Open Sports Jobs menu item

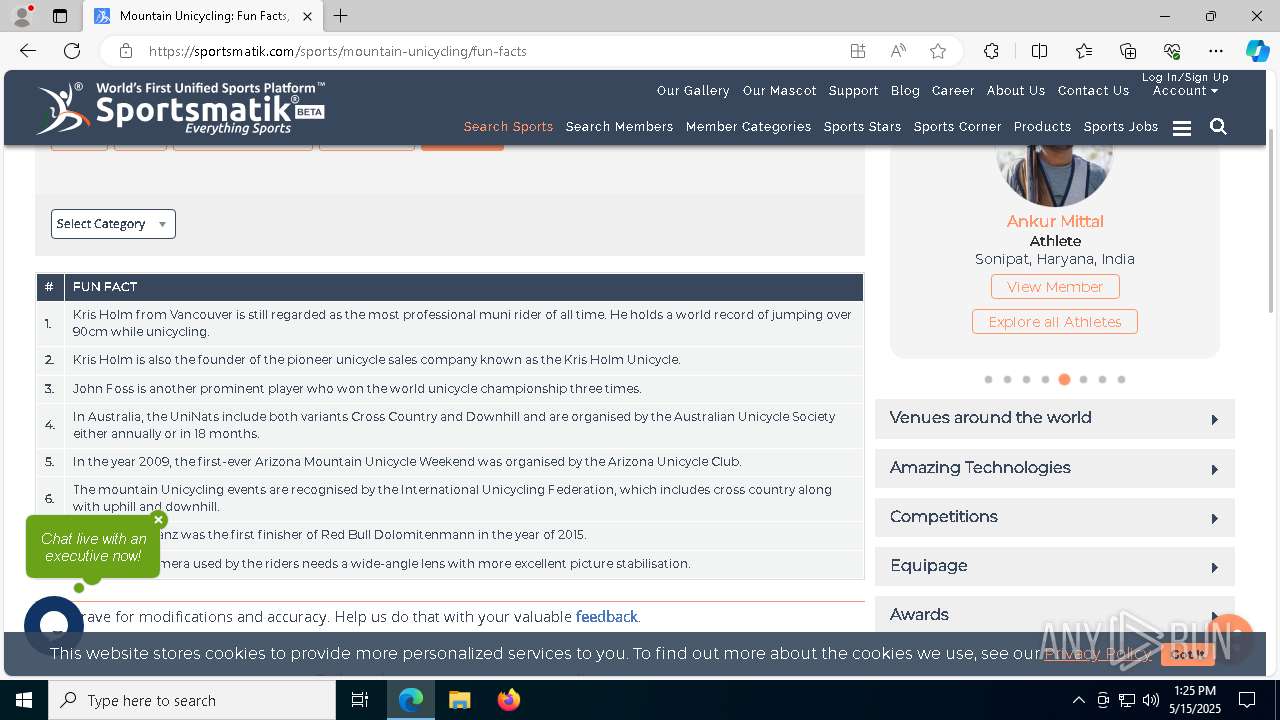pos(1121,127)
